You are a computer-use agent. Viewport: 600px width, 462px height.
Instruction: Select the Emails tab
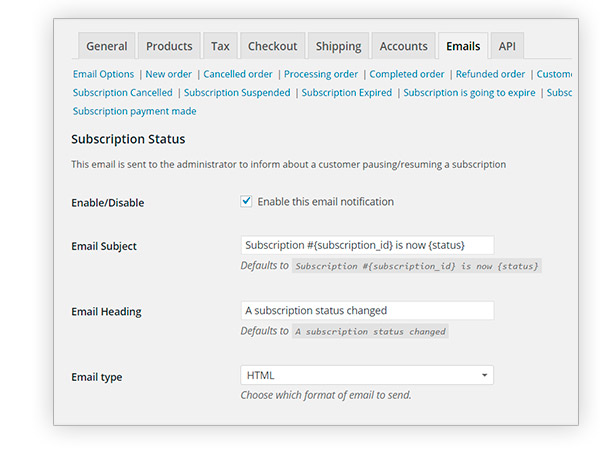click(x=463, y=46)
